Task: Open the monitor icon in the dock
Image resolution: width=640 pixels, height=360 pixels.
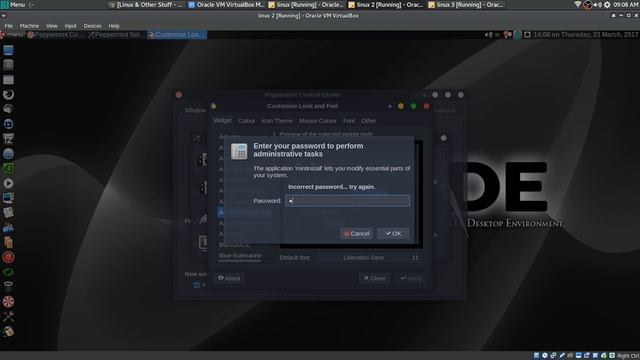Action: (8, 198)
